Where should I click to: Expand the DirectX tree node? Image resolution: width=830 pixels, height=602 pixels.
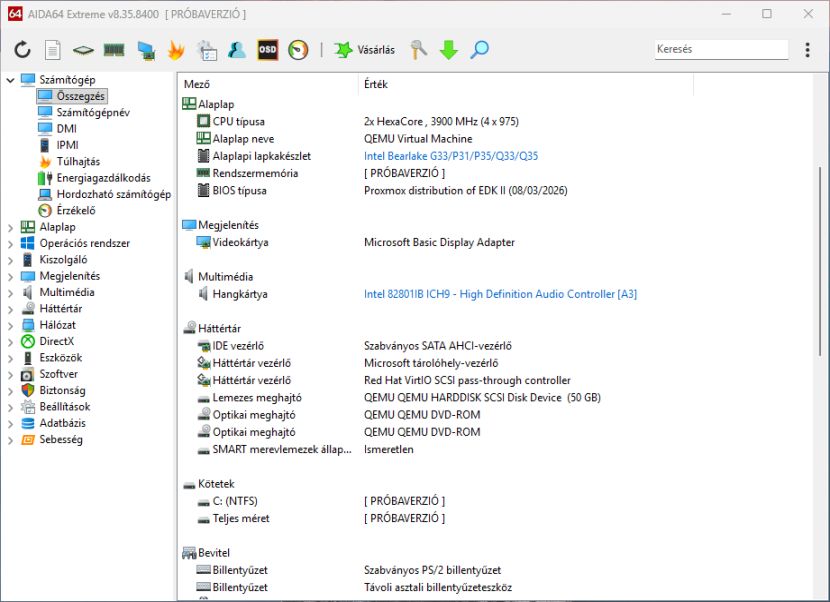click(x=10, y=343)
